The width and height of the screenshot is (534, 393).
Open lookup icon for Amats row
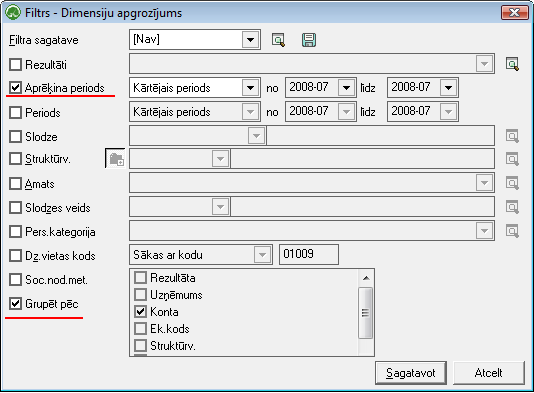click(512, 183)
